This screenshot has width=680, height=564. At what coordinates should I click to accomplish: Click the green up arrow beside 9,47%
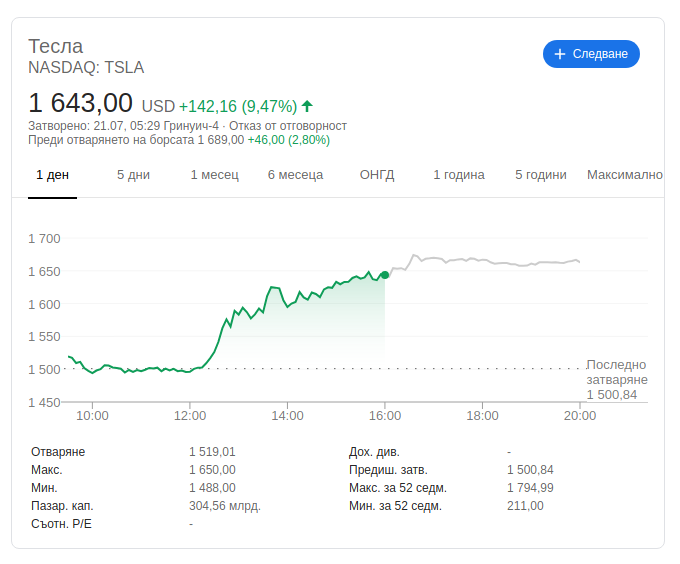307,106
